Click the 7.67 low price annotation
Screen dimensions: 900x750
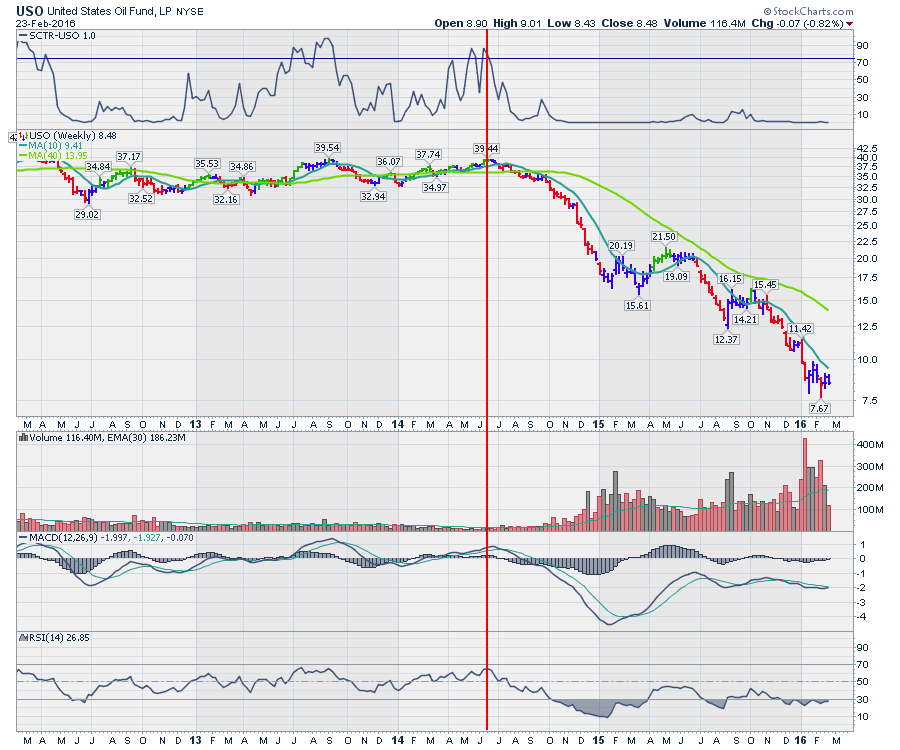(820, 408)
